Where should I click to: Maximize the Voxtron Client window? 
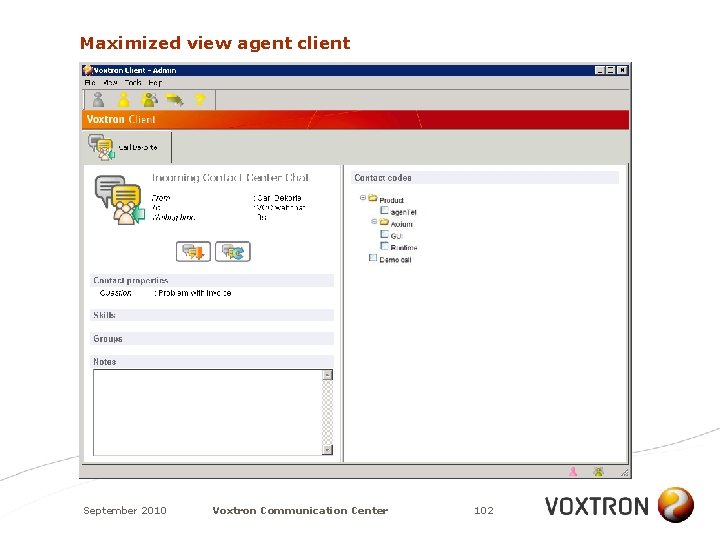coord(610,70)
